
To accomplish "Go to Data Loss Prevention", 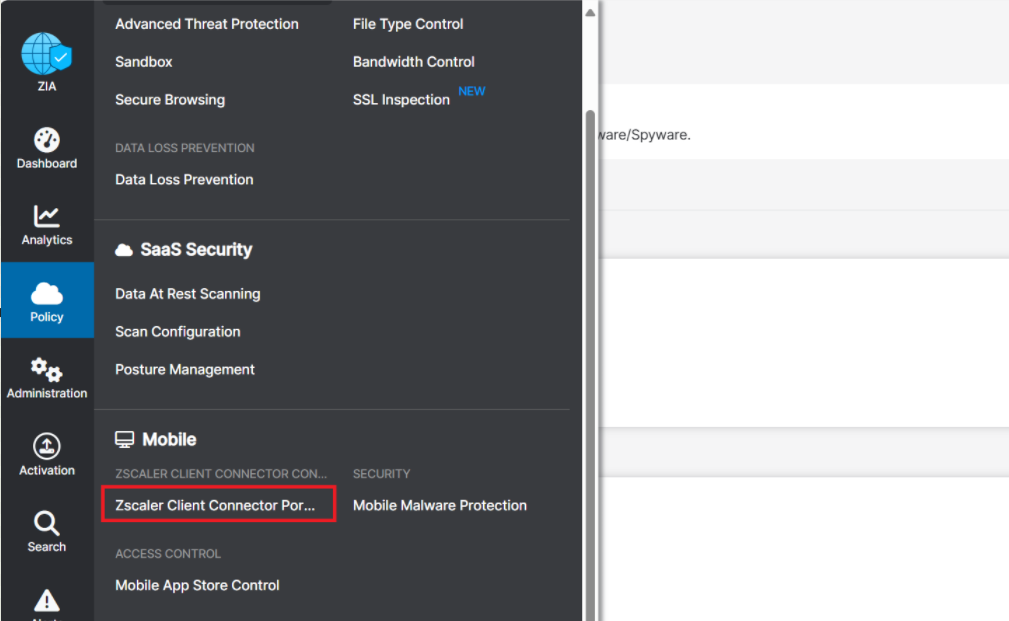I will pos(184,179).
